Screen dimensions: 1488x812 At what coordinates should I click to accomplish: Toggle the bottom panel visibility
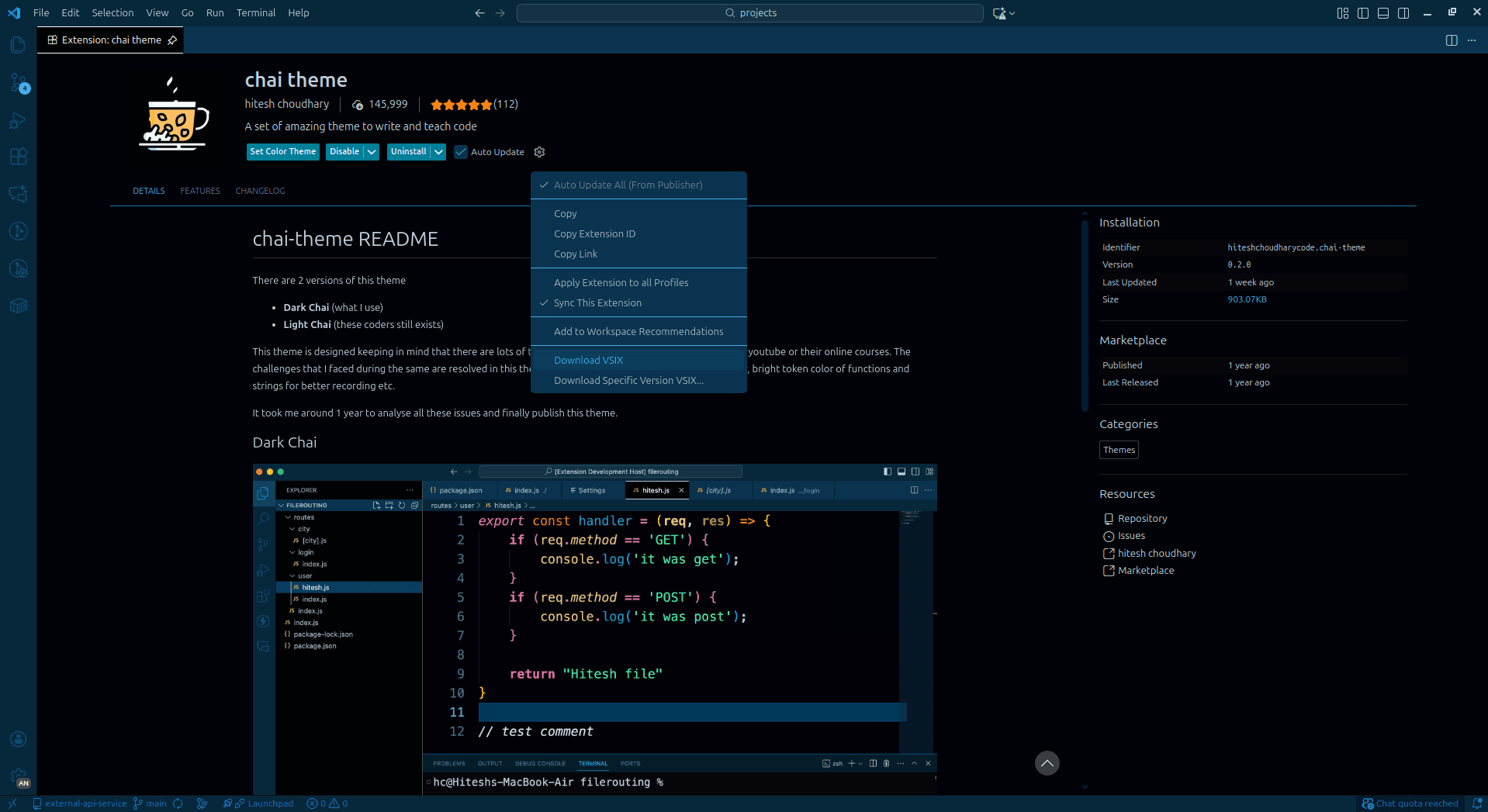[x=1383, y=13]
